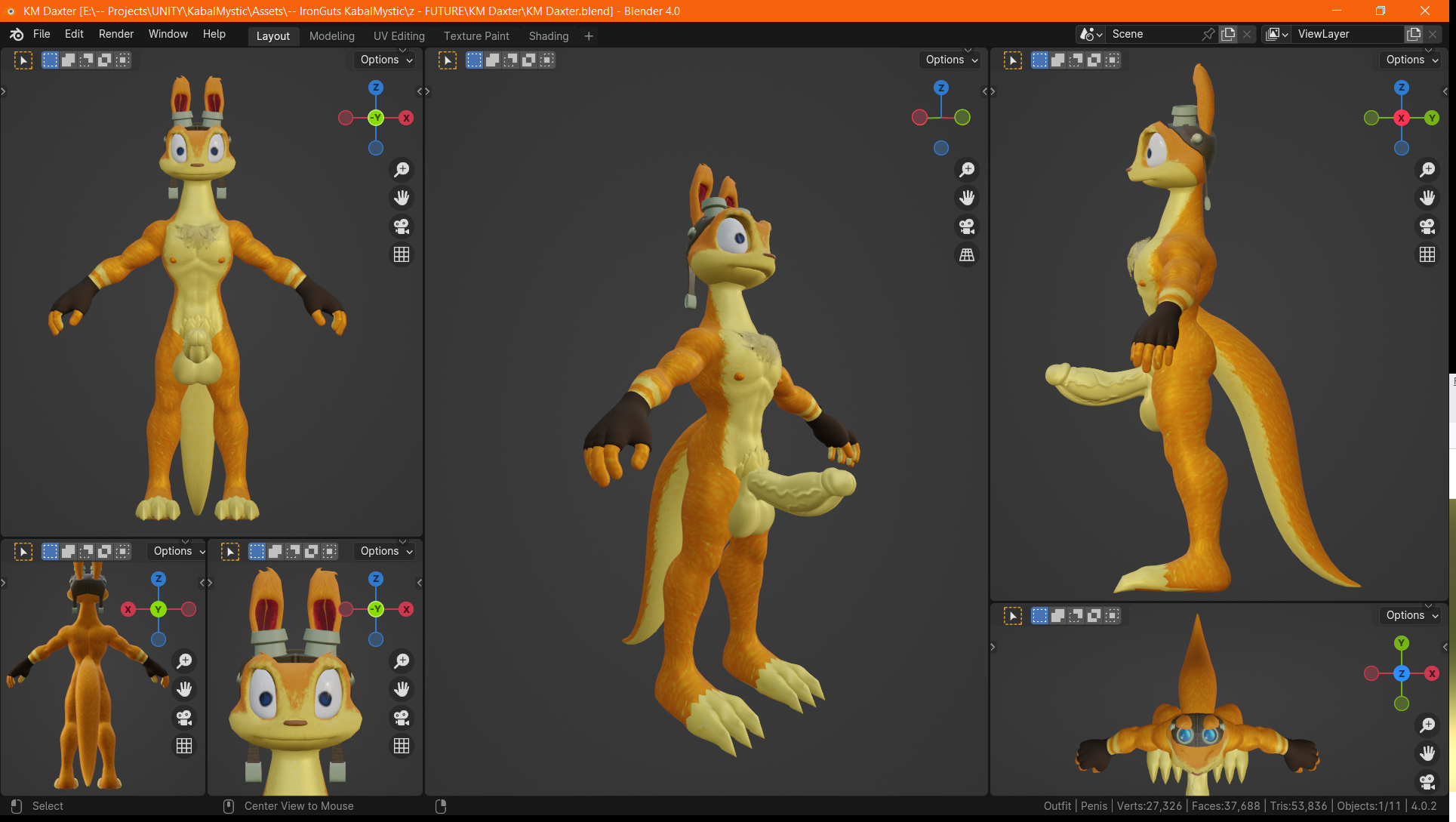The width and height of the screenshot is (1456, 822).
Task: Click select box tool icon in right viewport
Action: pyautogui.click(x=1013, y=60)
